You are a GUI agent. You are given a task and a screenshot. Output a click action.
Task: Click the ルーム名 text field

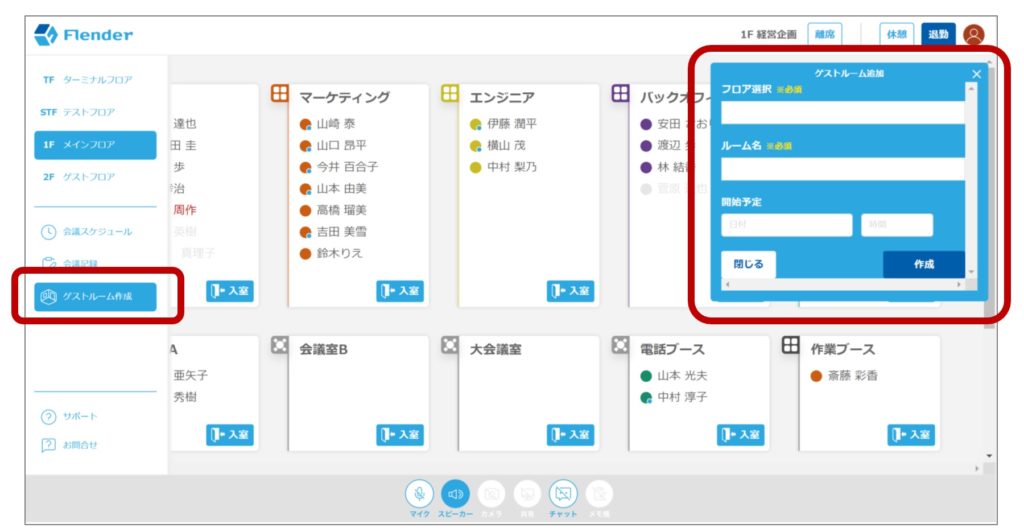click(843, 169)
